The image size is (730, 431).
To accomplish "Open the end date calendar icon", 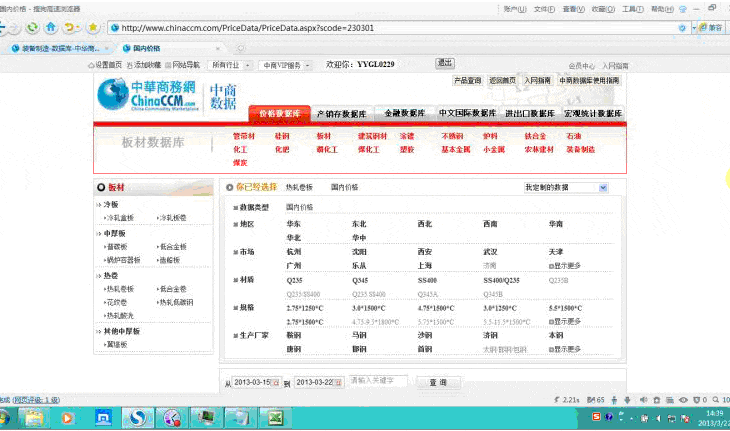I will pyautogui.click(x=339, y=383).
